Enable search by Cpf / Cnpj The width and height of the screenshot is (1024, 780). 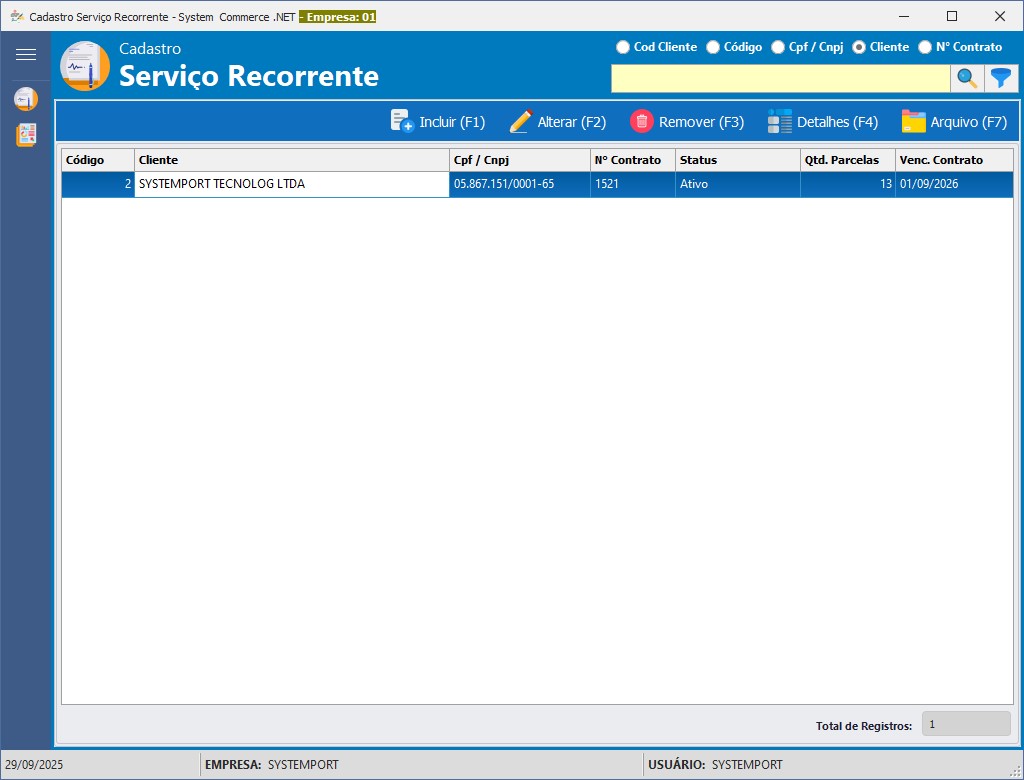(777, 47)
